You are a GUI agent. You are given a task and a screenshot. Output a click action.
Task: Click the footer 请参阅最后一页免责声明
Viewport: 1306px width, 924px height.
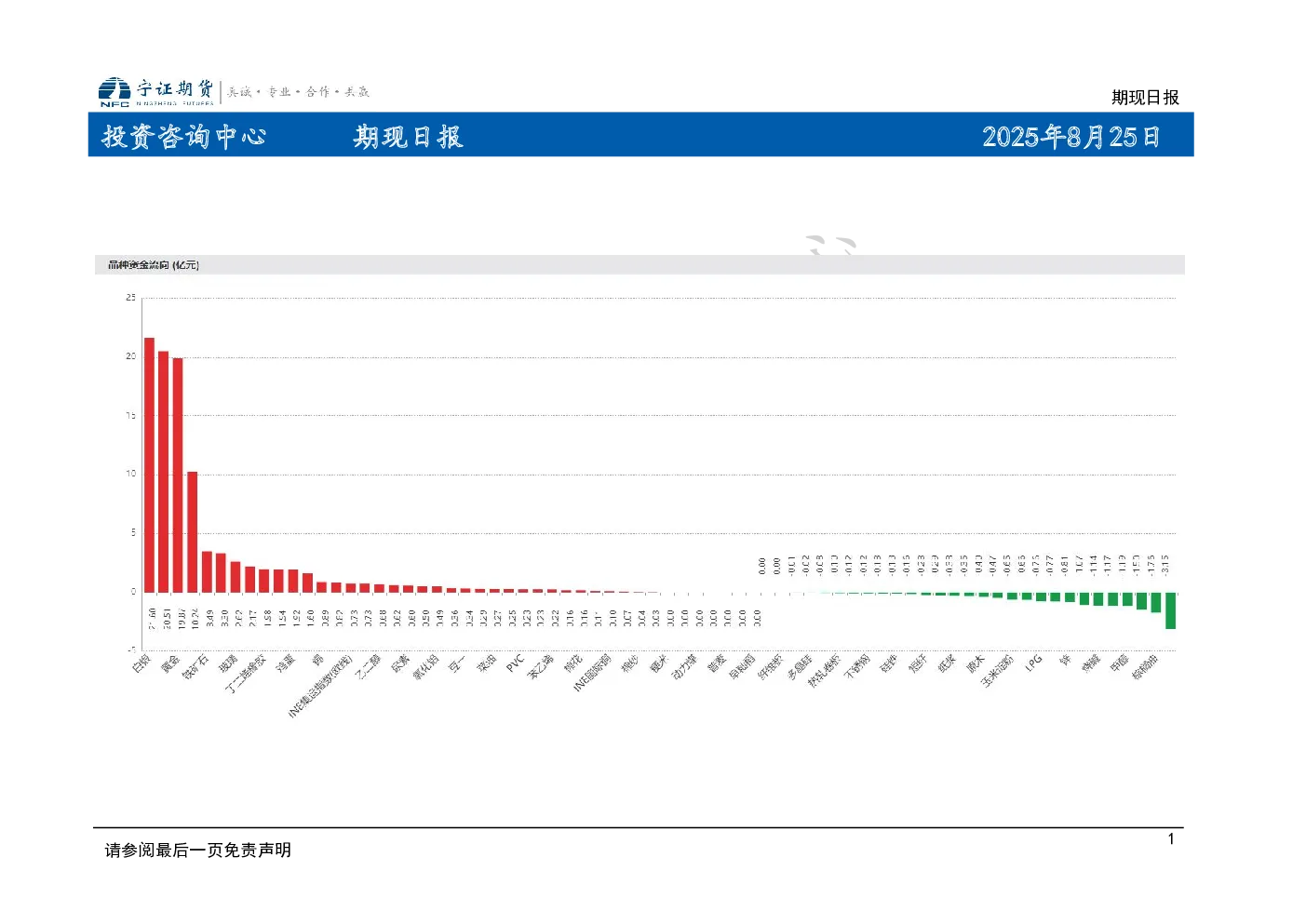tap(198, 850)
